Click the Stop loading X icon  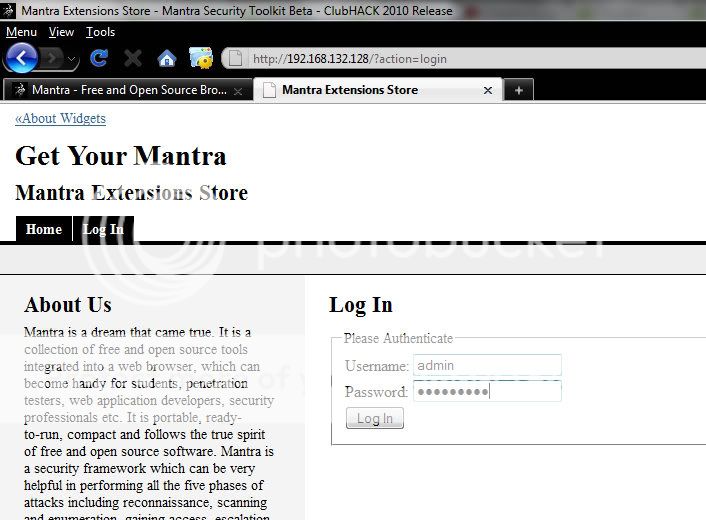click(x=132, y=59)
